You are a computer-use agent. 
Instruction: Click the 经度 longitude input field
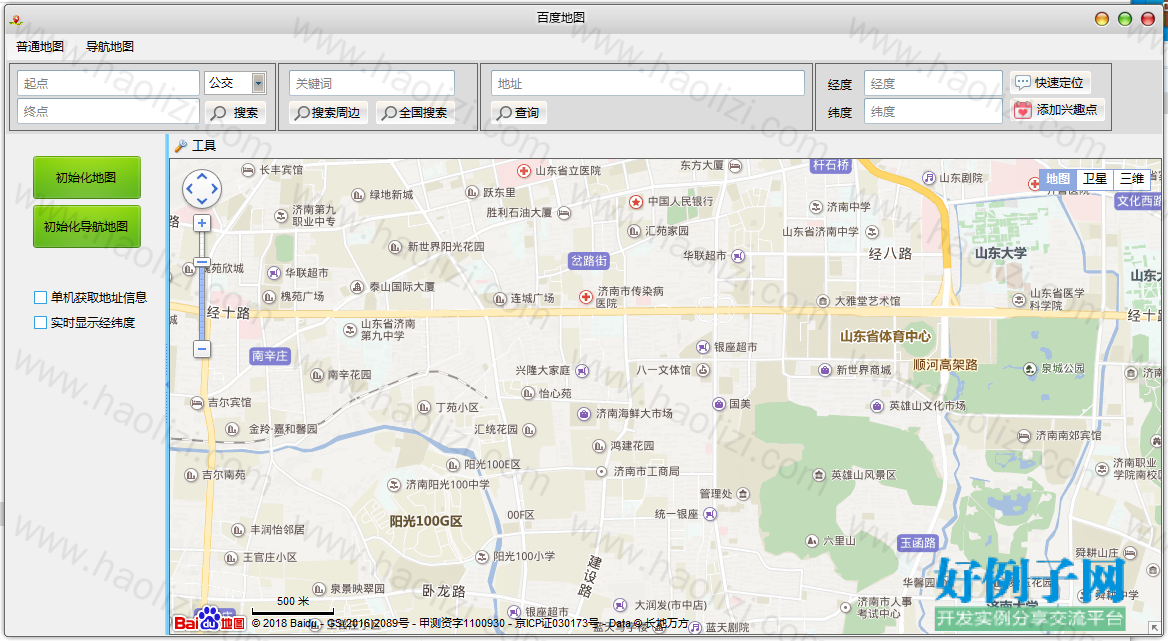pos(933,83)
